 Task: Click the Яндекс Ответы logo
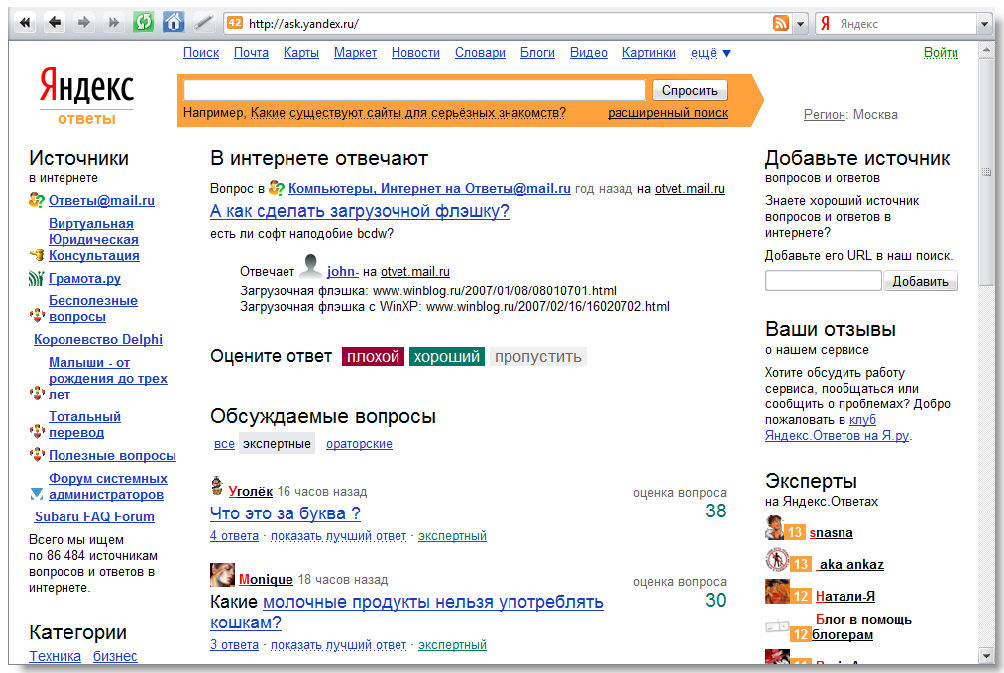click(x=87, y=97)
